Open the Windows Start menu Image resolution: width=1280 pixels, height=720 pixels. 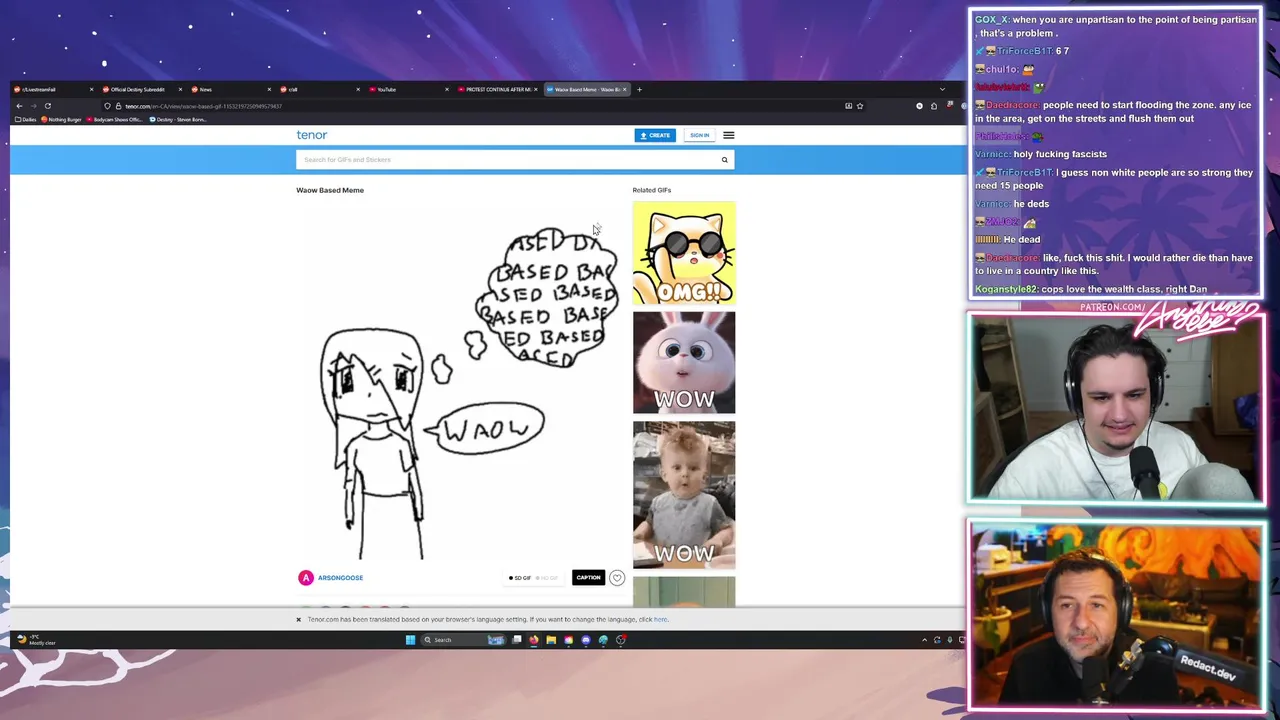click(410, 640)
